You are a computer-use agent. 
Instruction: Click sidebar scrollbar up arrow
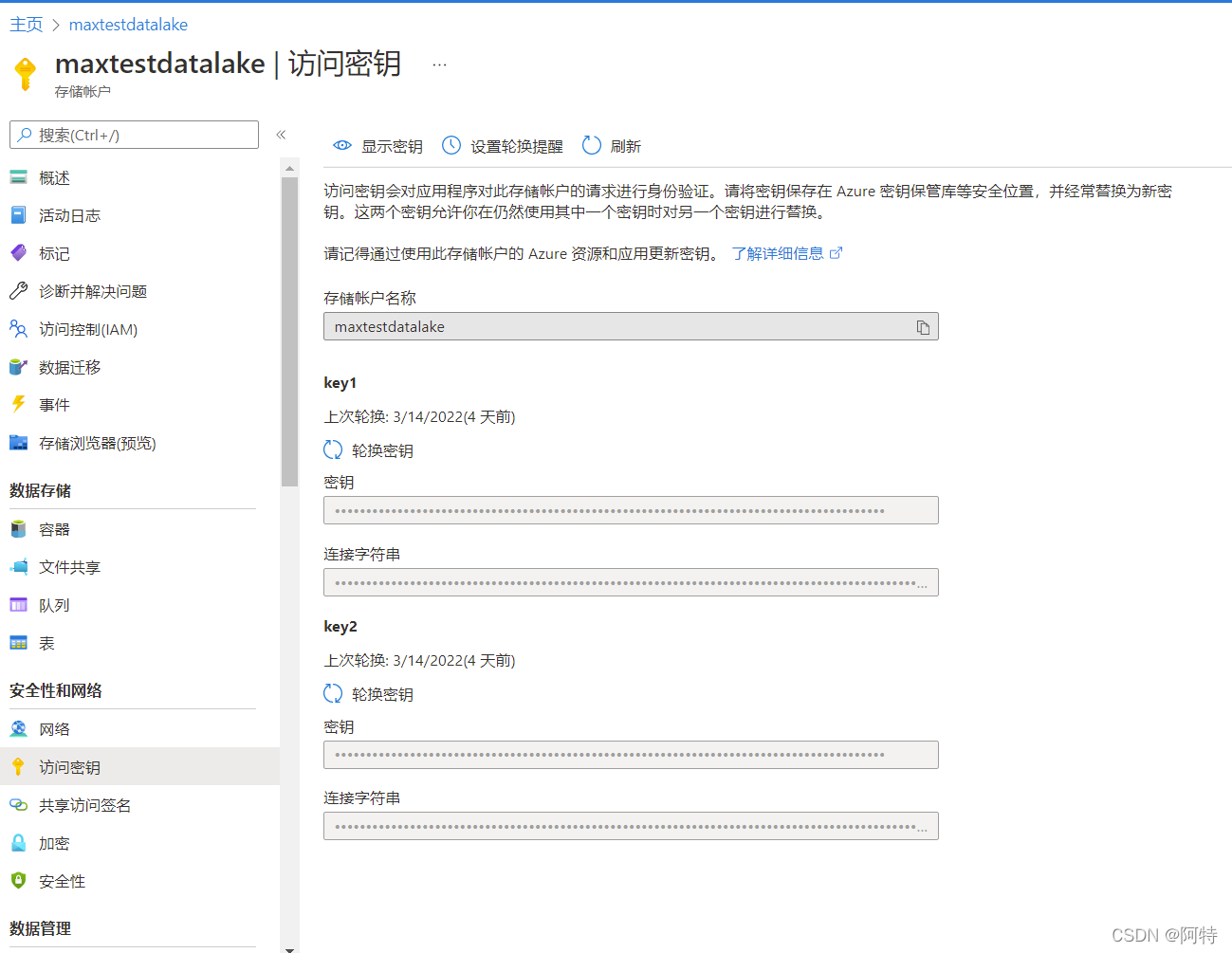coord(289,168)
